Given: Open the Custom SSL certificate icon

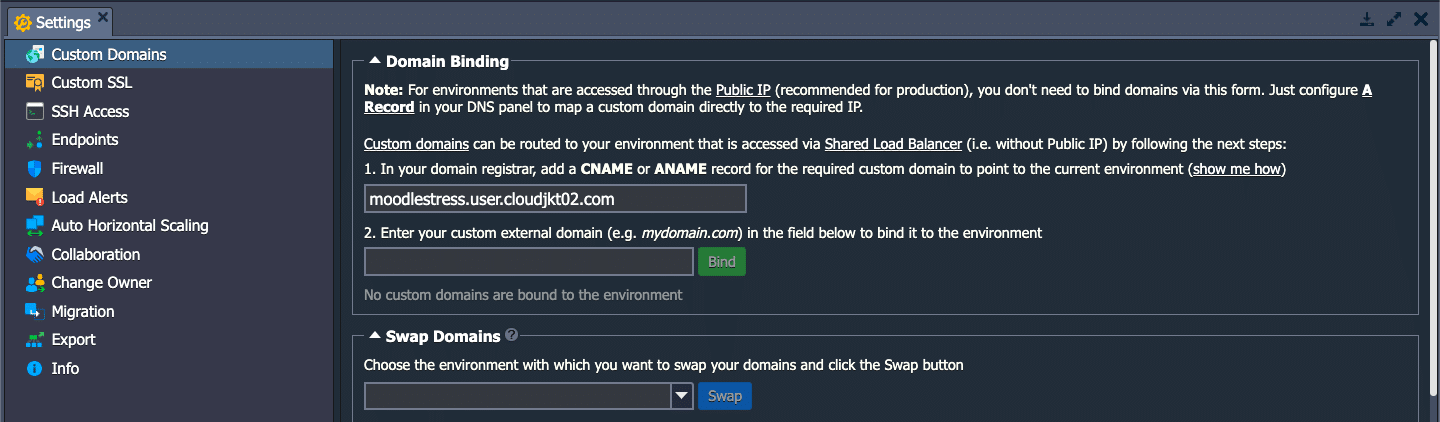Looking at the screenshot, I should (x=35, y=83).
